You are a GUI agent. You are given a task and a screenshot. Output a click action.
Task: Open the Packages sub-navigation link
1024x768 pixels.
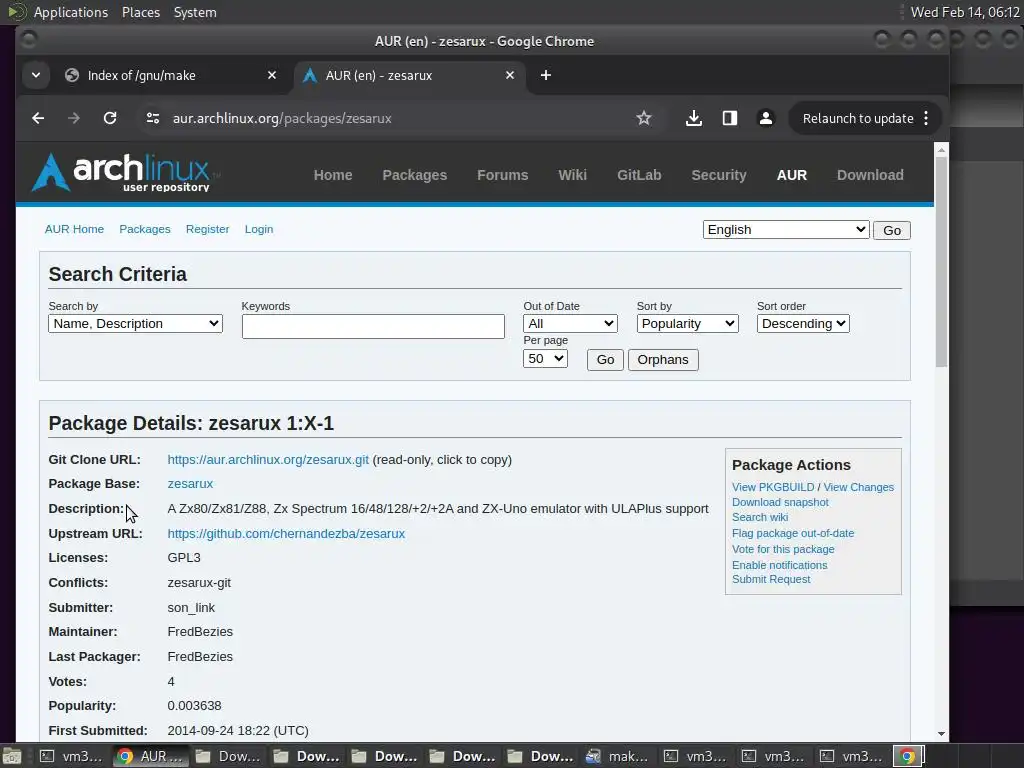[144, 229]
